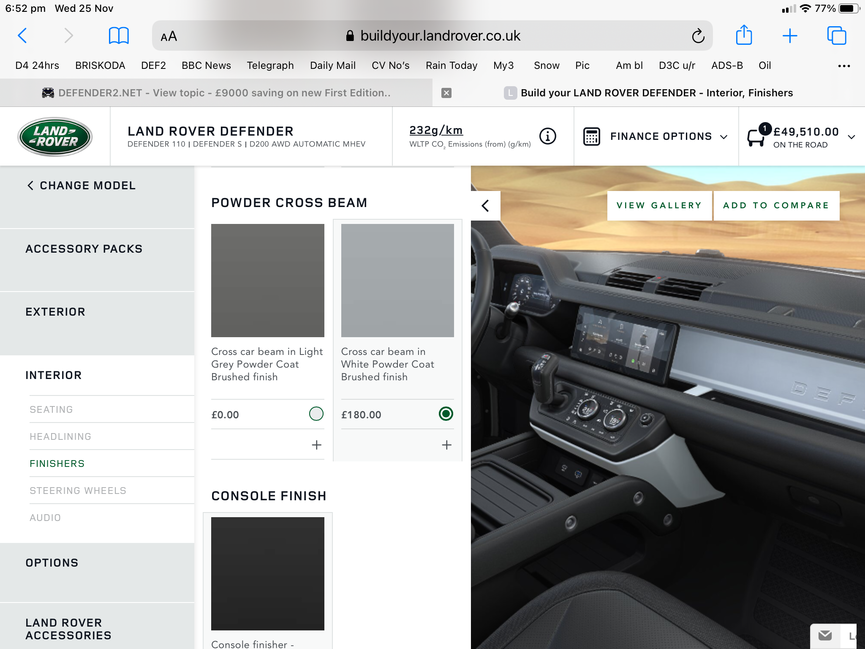865x649 pixels.
Task: Click the 232g/km emissions link
Action: [436, 130]
